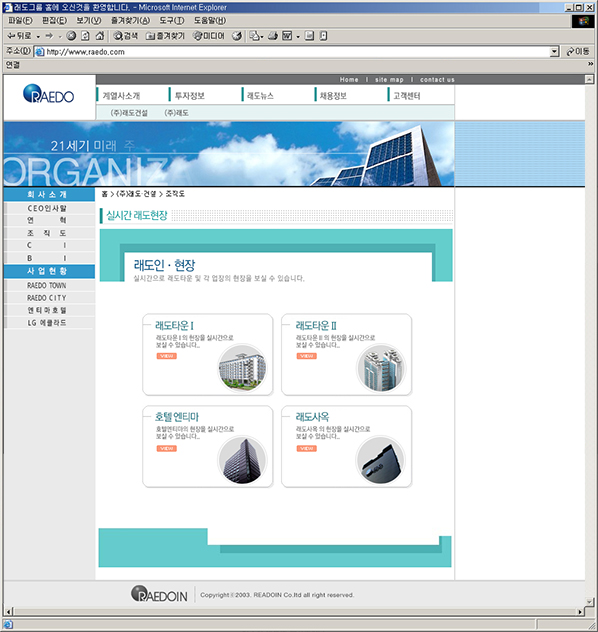Select 채용정보 navigation tab
The width and height of the screenshot is (598, 632).
click(x=333, y=96)
